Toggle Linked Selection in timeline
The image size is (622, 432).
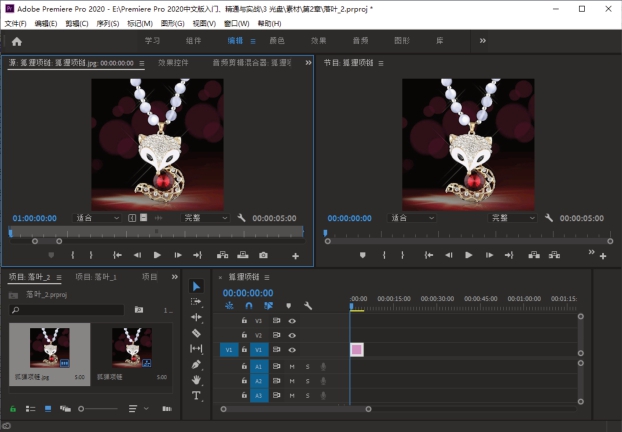pos(269,305)
